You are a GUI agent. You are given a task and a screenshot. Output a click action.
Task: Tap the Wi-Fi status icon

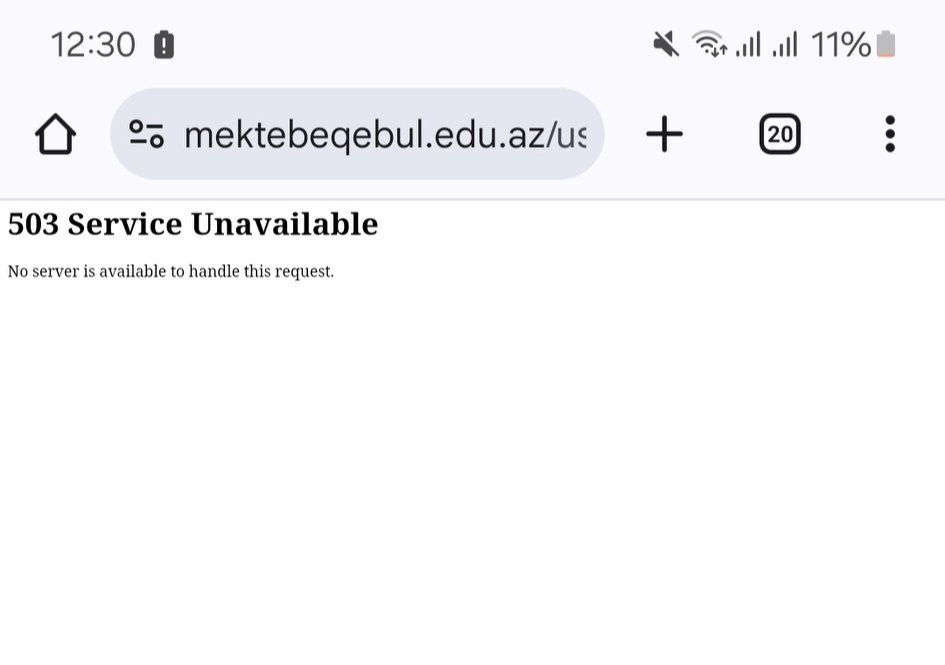pos(708,44)
